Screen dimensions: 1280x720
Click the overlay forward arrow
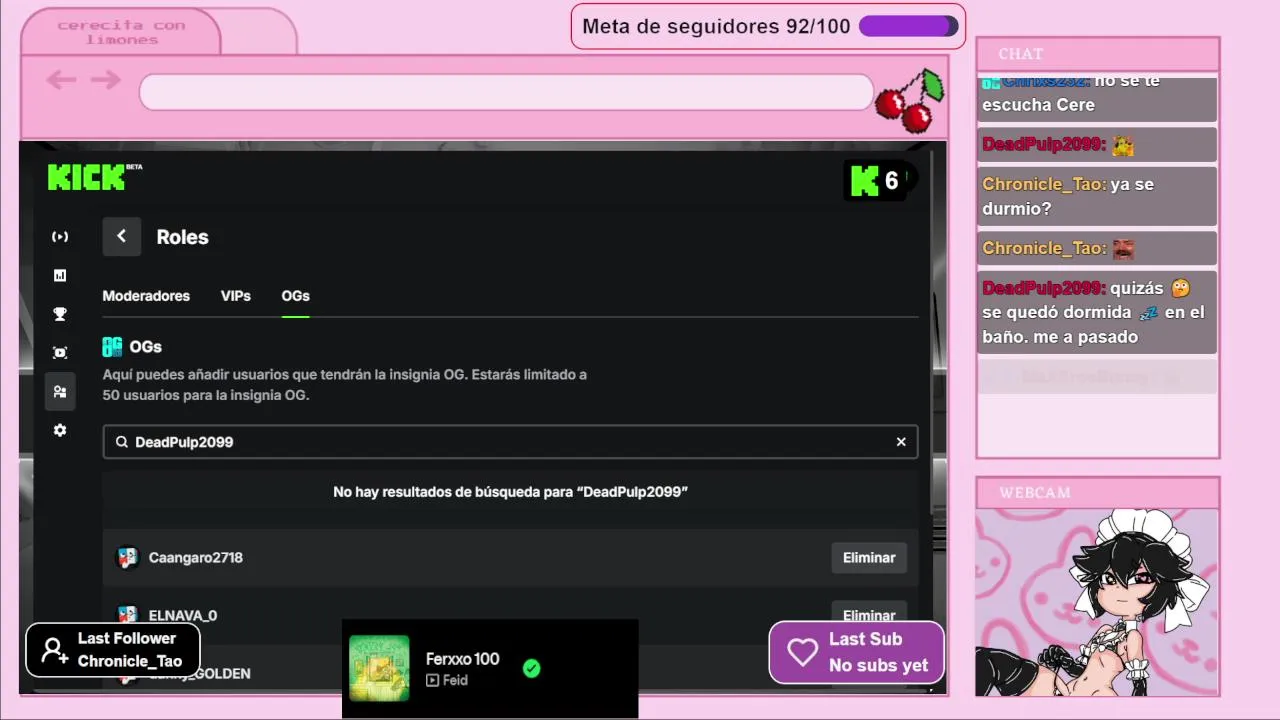click(x=105, y=80)
